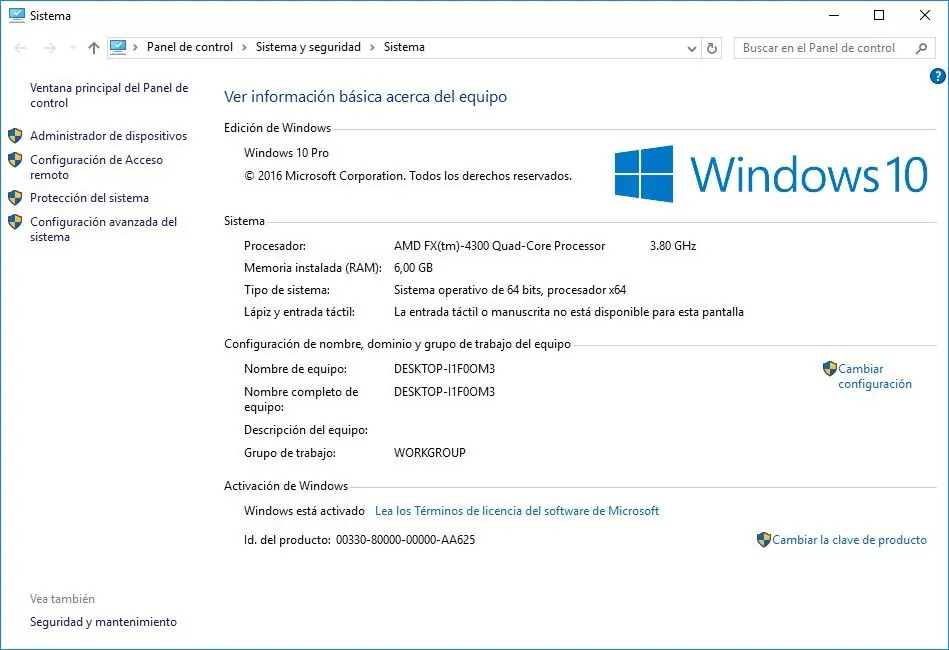Open 'Configuración avanzada del sistema' link
This screenshot has width=949, height=650.
coord(103,229)
